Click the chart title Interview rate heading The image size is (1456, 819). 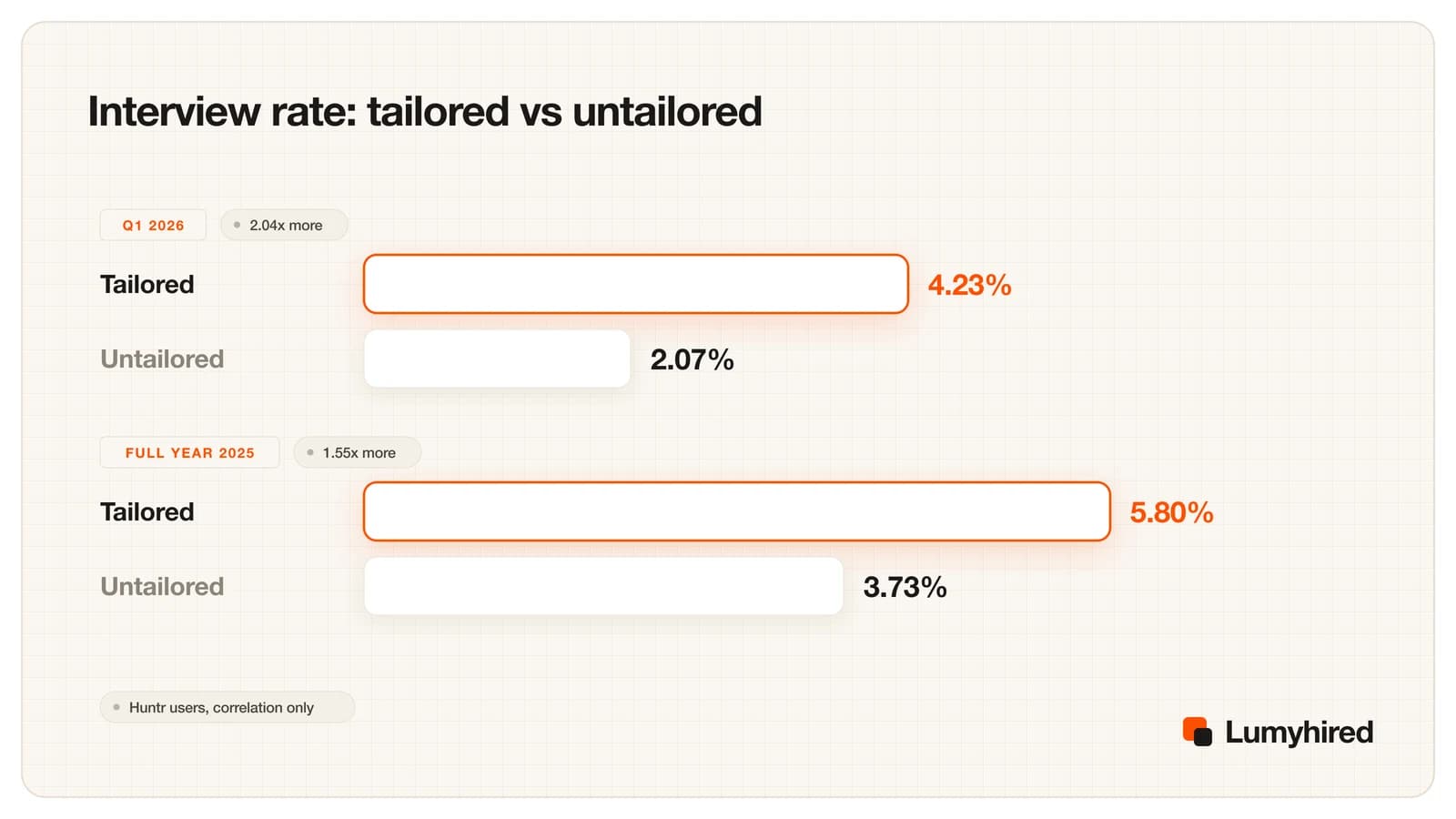425,112
